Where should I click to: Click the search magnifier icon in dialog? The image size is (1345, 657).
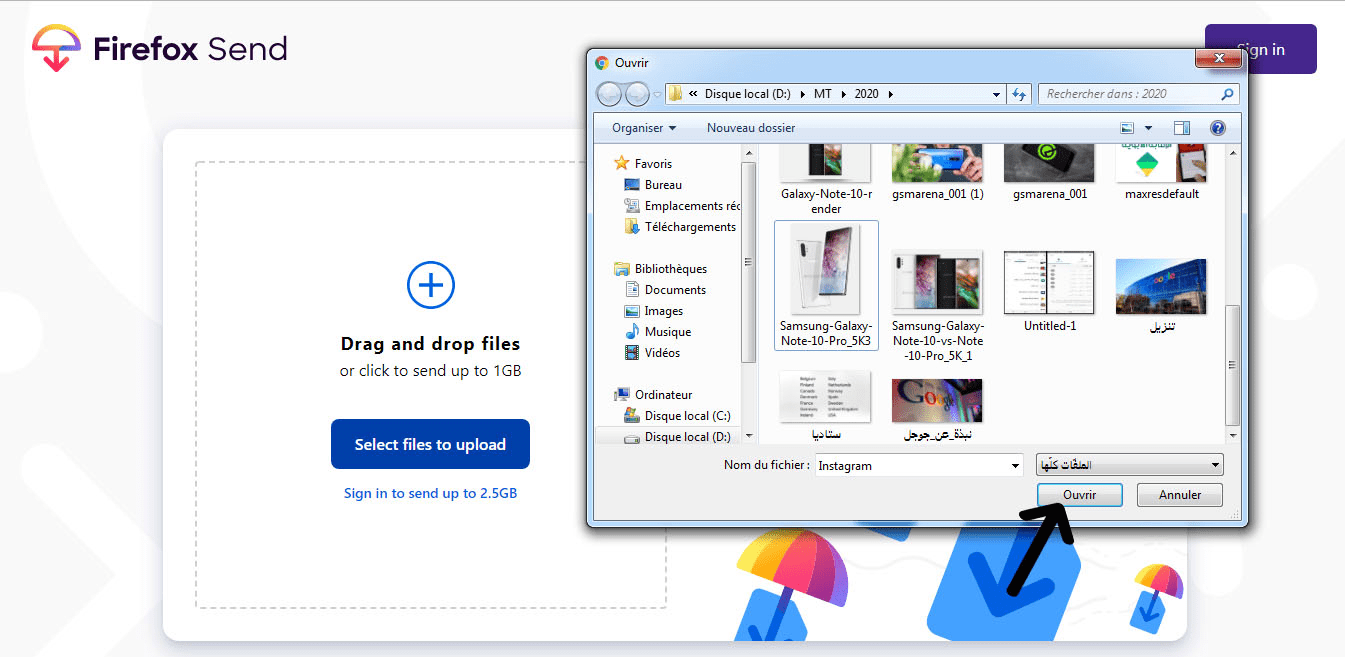pyautogui.click(x=1227, y=94)
